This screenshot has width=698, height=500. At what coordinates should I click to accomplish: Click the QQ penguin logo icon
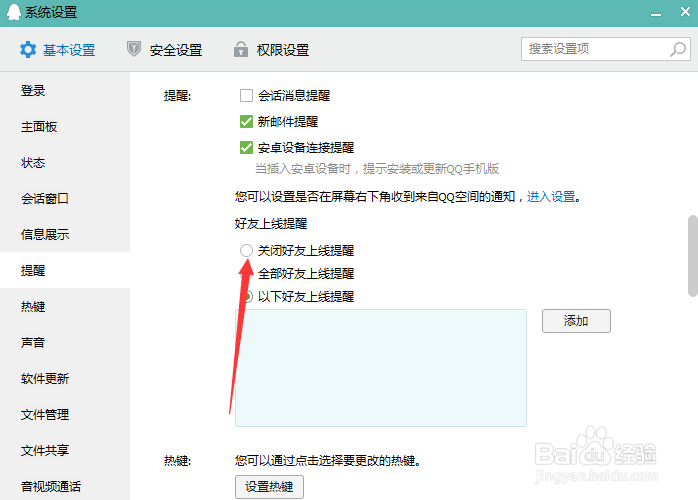[14, 12]
